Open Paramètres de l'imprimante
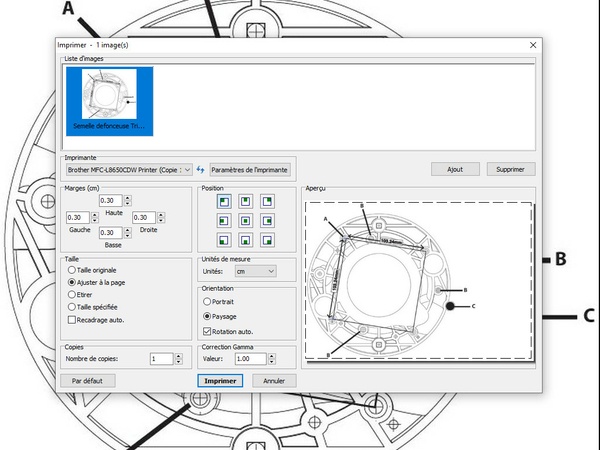Screen dimensions: 600x450 [x=249, y=169]
